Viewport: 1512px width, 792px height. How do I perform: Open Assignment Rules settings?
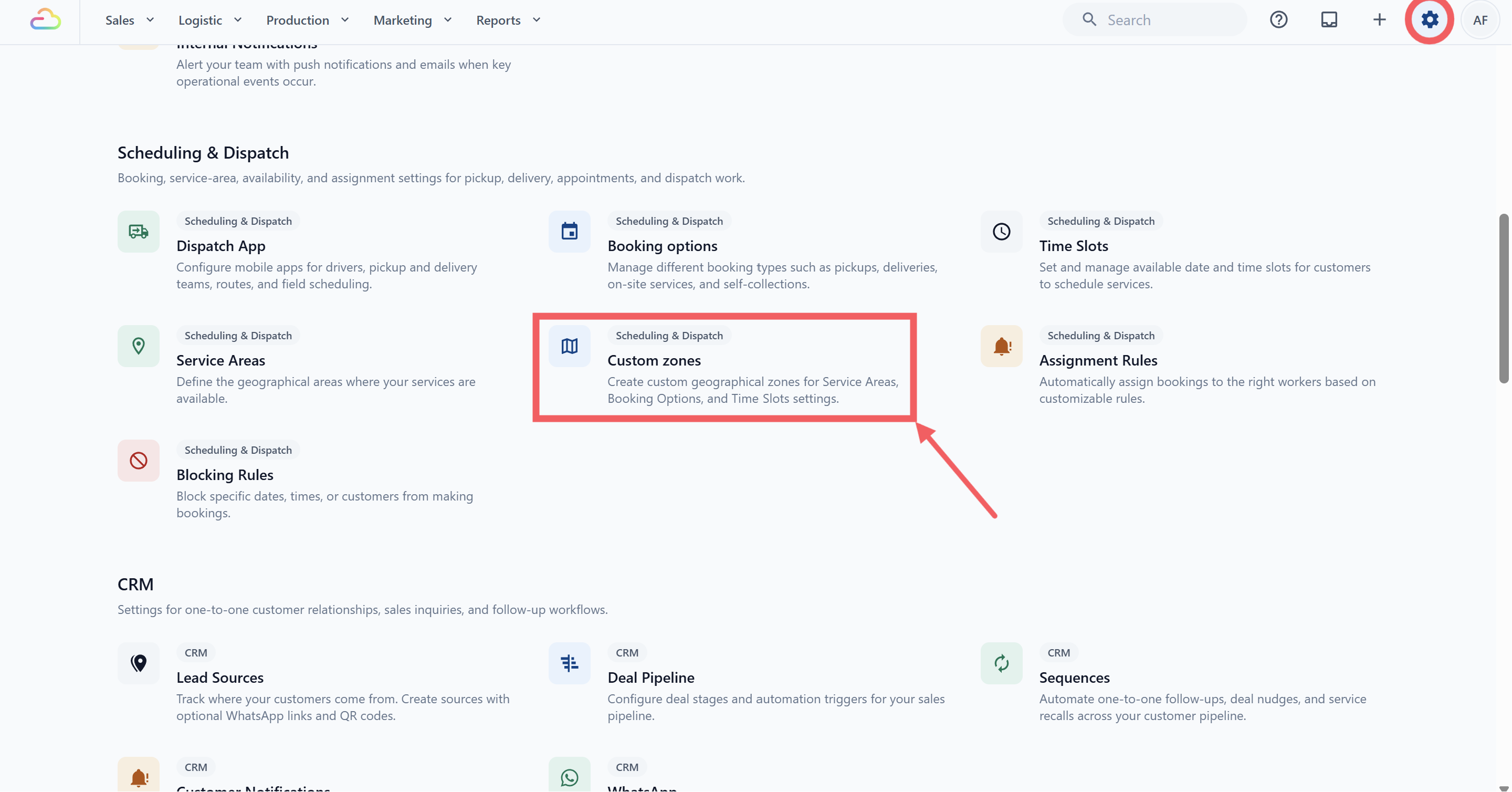tap(1098, 360)
